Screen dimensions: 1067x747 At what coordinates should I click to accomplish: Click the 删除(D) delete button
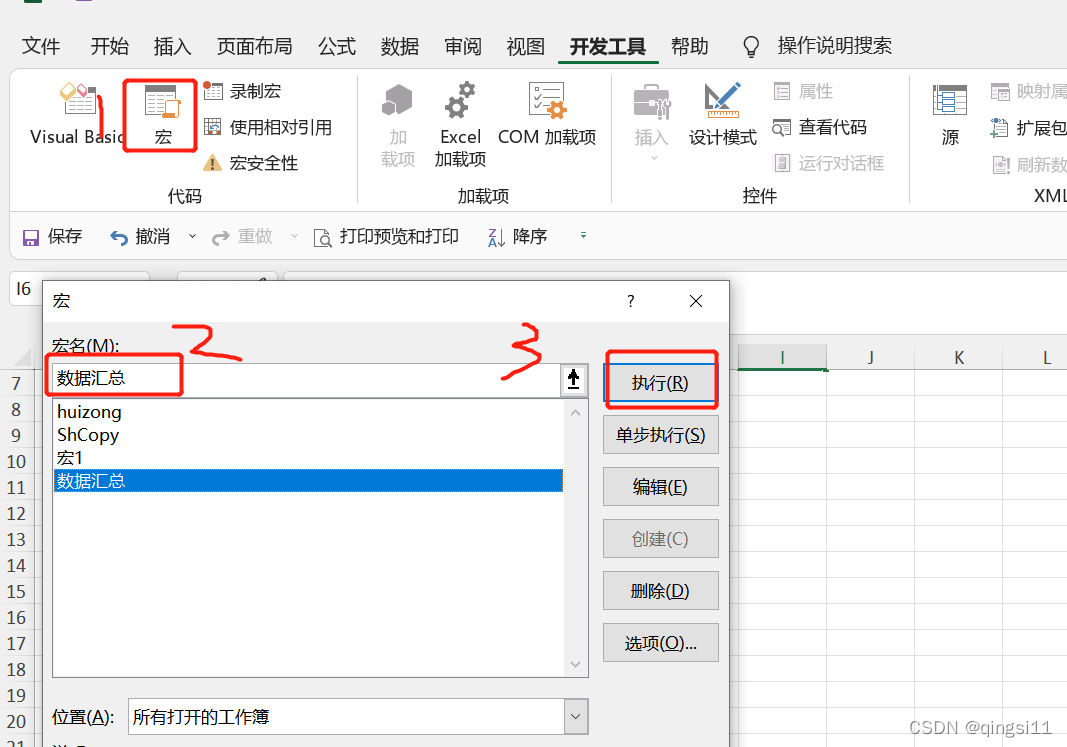(660, 591)
